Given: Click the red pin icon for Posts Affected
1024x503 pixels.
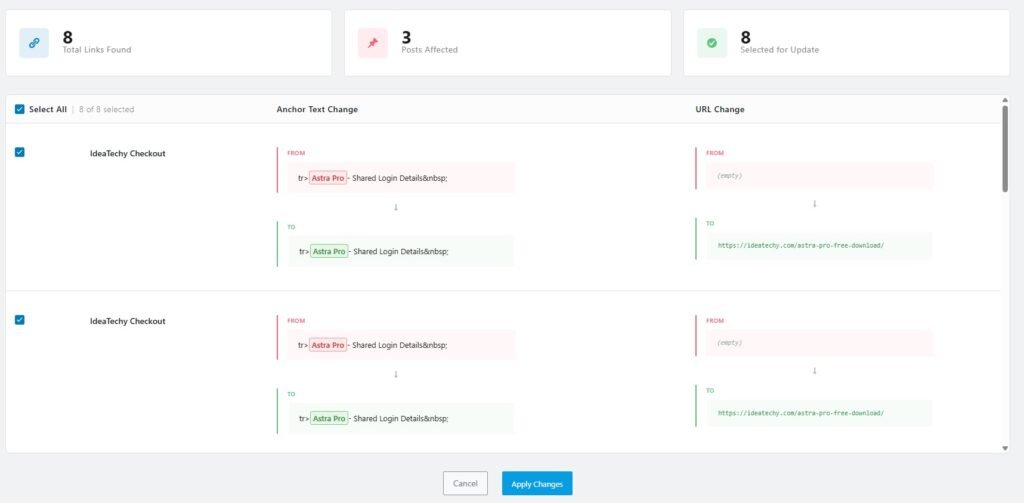Looking at the screenshot, I should [373, 43].
